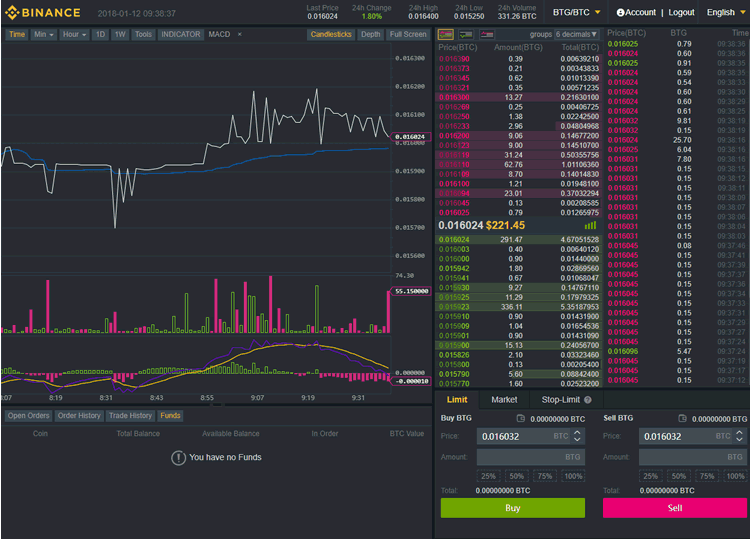
Task: Set buy amount to 50%
Action: pos(517,476)
